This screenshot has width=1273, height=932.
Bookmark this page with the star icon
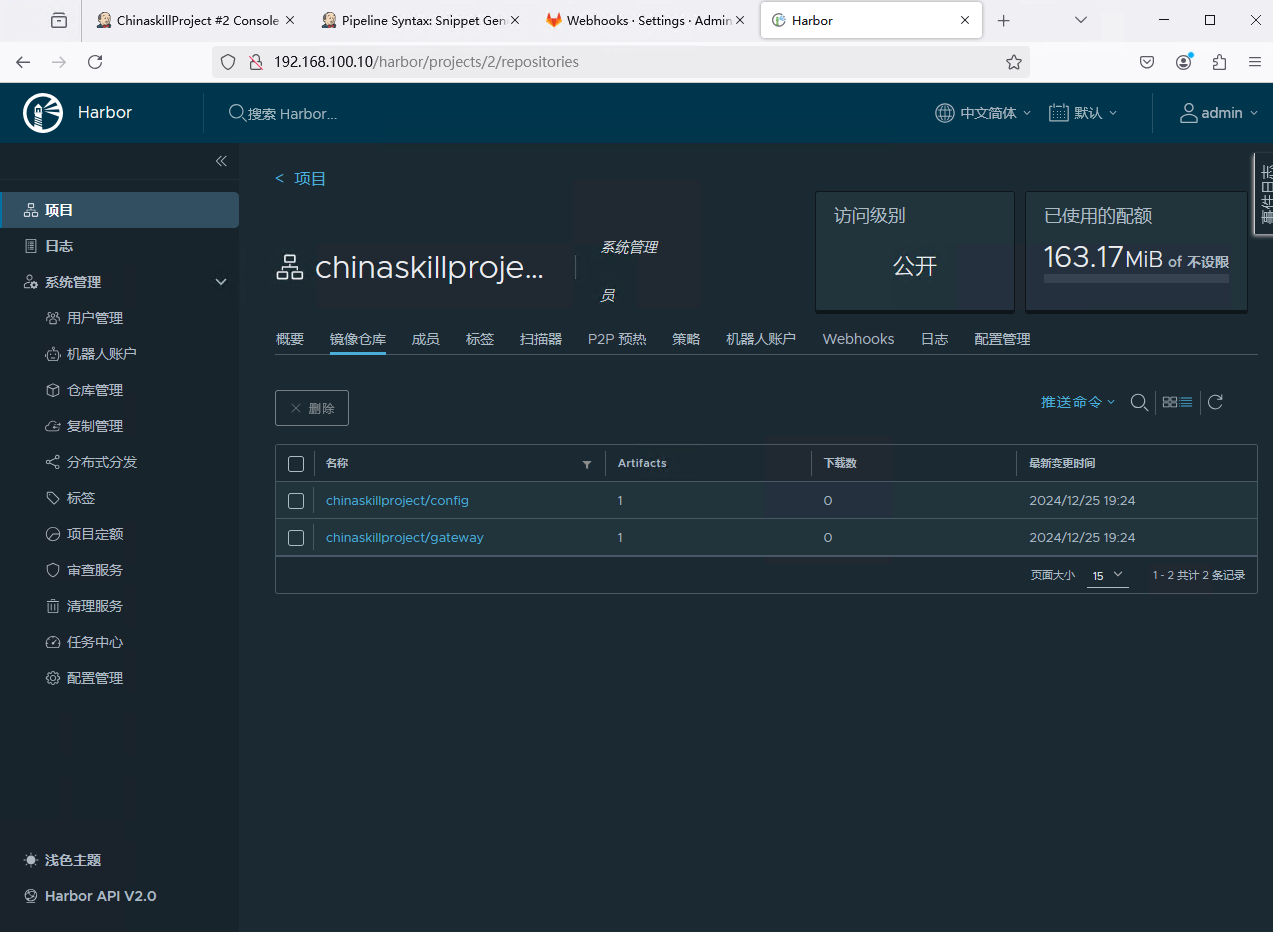(x=1014, y=62)
